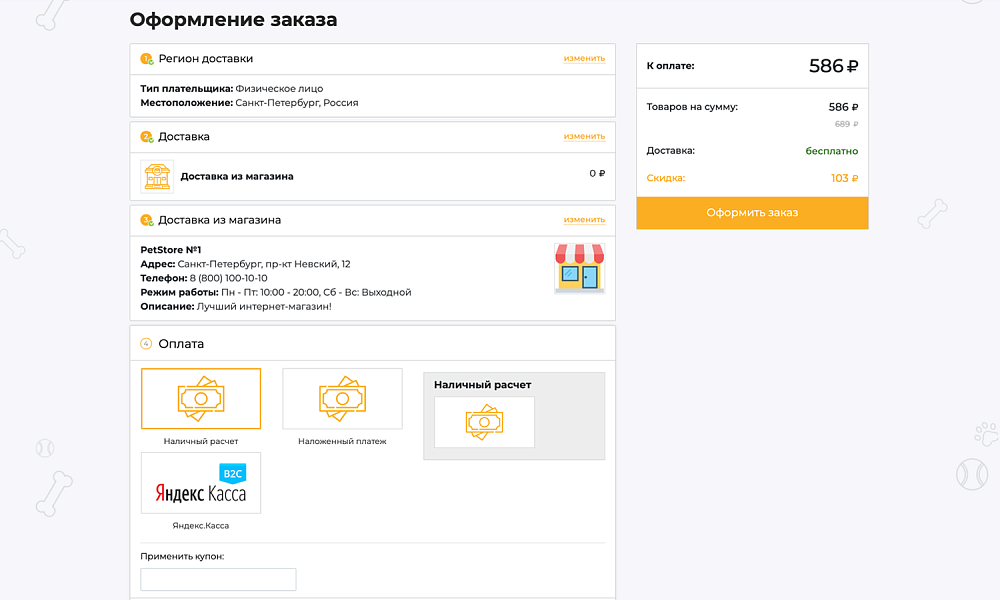Click the бесплатно delivery label
The image size is (1000, 600).
832,150
